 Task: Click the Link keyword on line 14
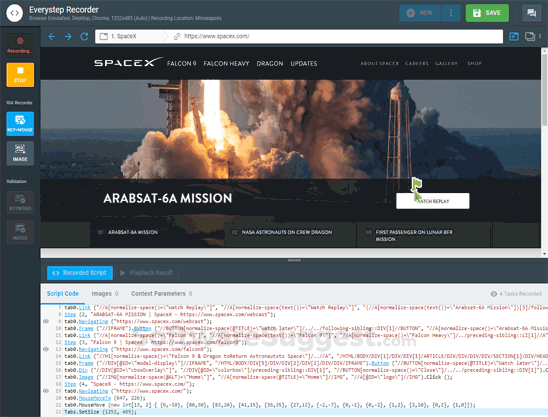click(85, 357)
